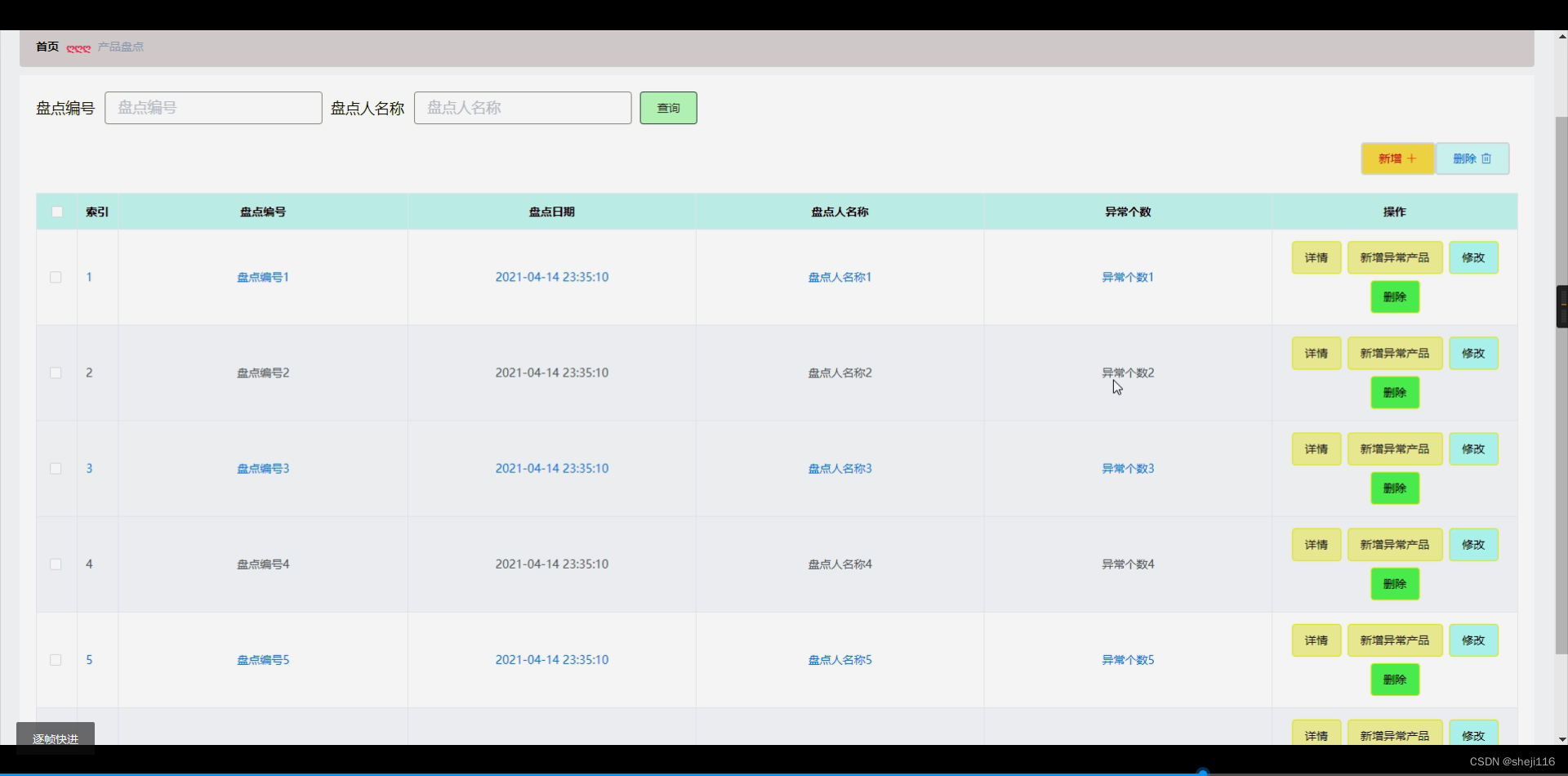
Task: Open the 盘点编号1 link
Action: point(262,277)
